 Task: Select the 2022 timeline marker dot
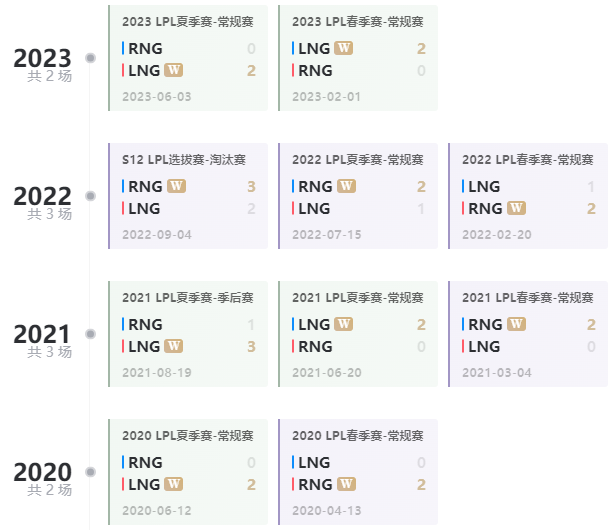[91, 196]
